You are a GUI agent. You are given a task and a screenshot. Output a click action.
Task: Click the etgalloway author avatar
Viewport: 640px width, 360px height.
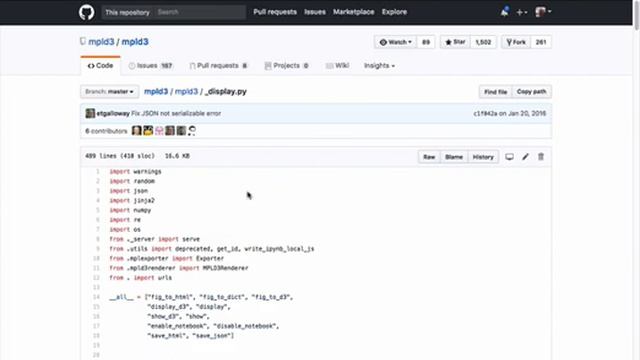click(90, 113)
